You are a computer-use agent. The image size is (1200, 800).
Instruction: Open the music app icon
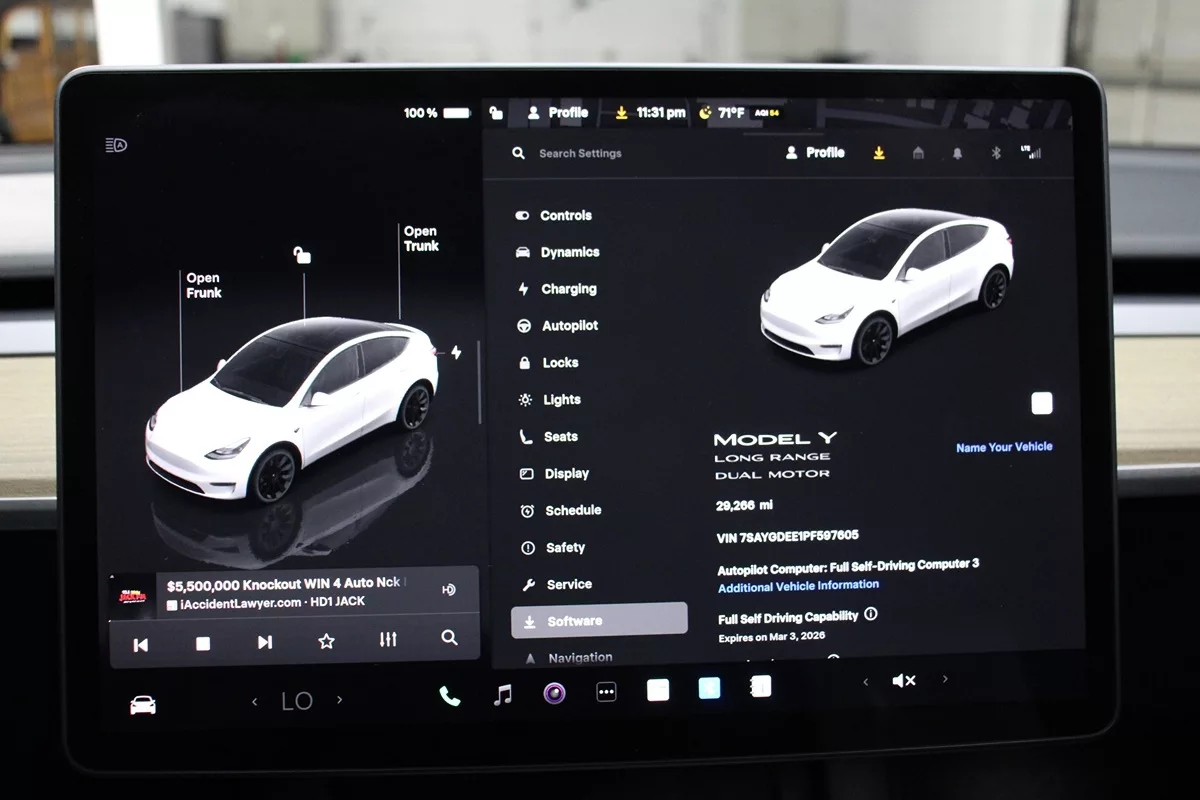point(503,694)
